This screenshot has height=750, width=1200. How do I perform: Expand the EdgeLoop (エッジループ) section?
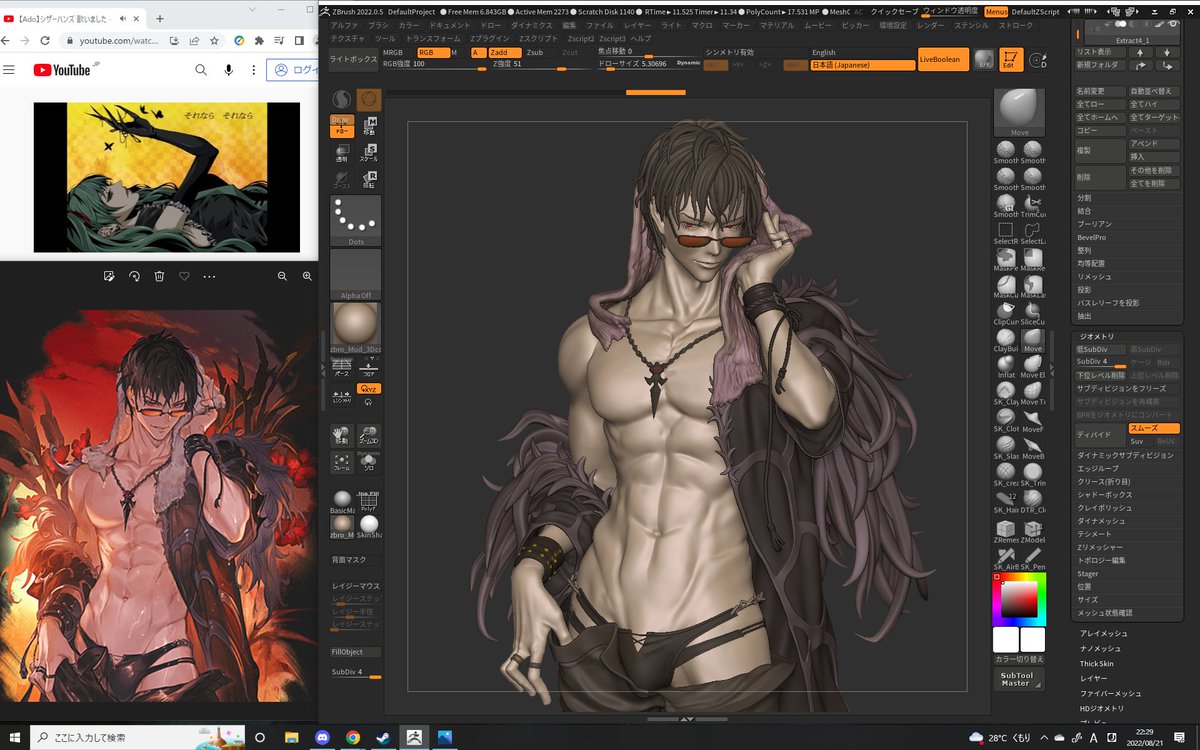pos(1098,468)
